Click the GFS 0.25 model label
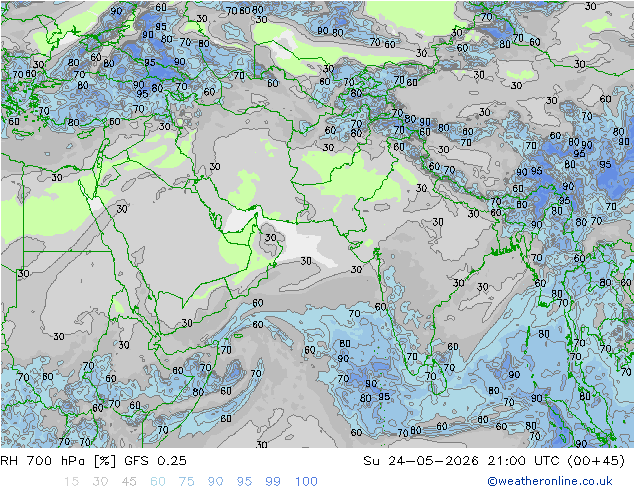The height and width of the screenshot is (490, 634). click(x=155, y=460)
